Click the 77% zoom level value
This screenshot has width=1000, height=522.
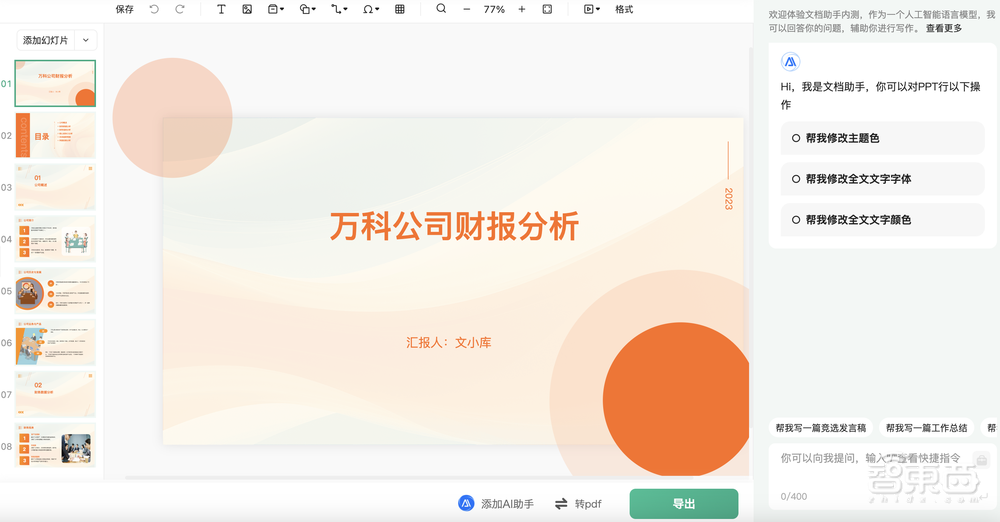click(494, 10)
